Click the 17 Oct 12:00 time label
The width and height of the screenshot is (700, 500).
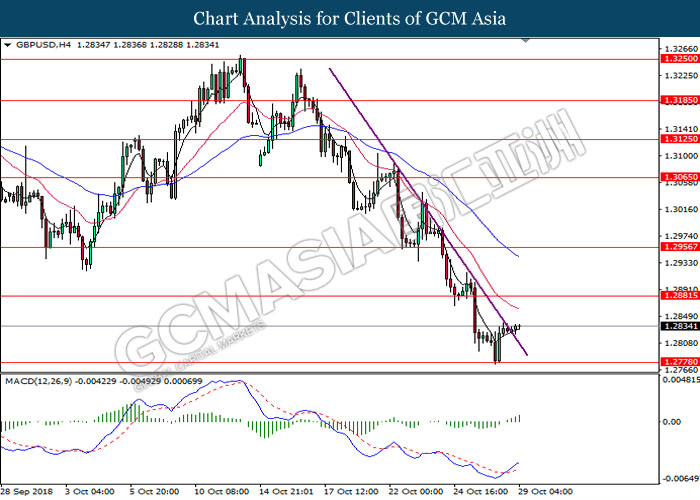pos(351,492)
